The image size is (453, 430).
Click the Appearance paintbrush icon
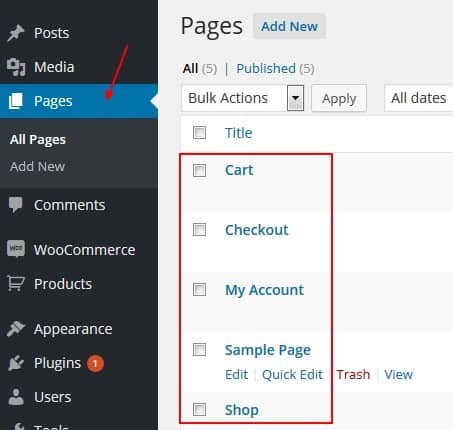point(16,329)
